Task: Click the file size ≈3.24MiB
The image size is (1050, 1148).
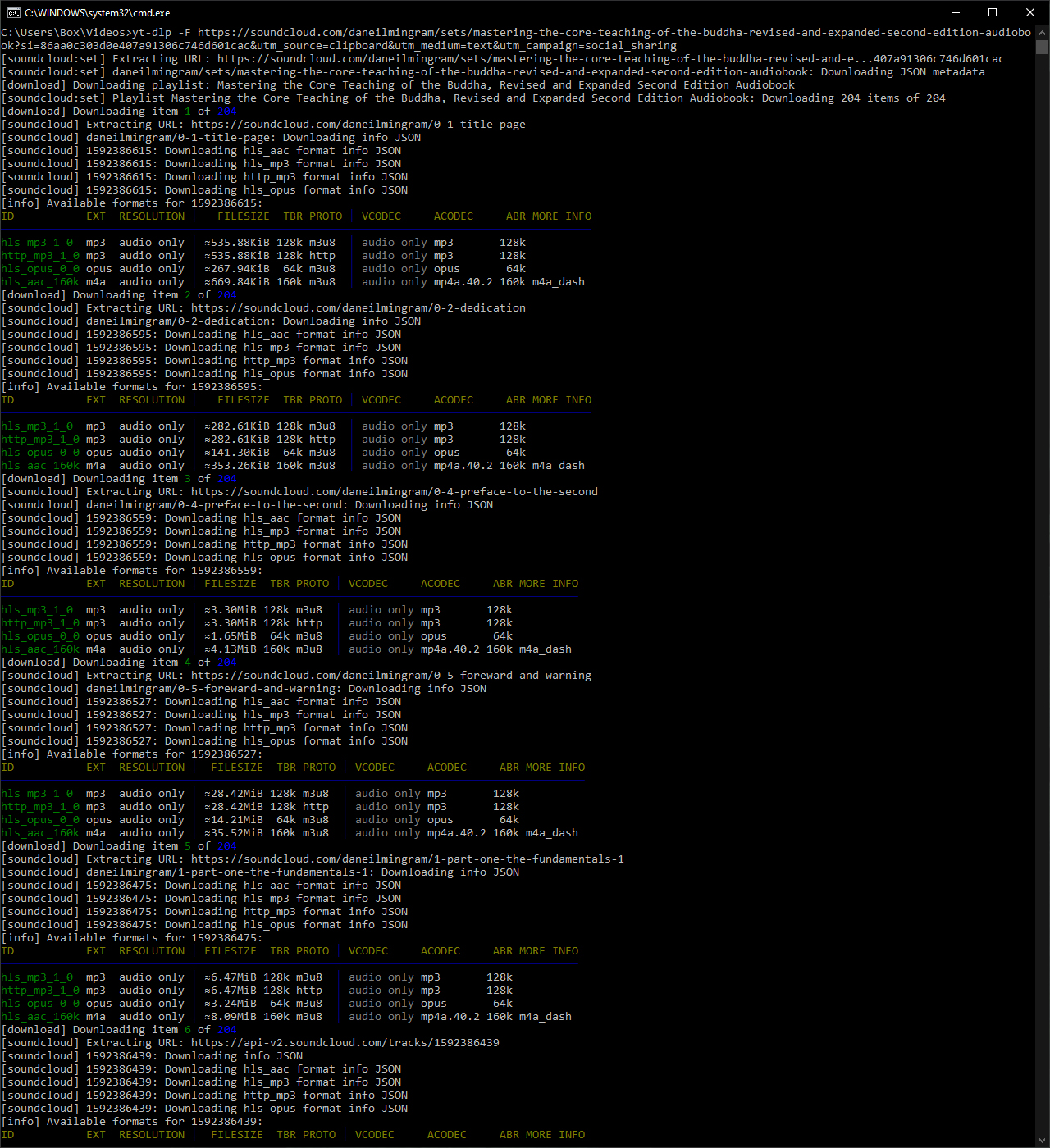Action: [x=231, y=1004]
